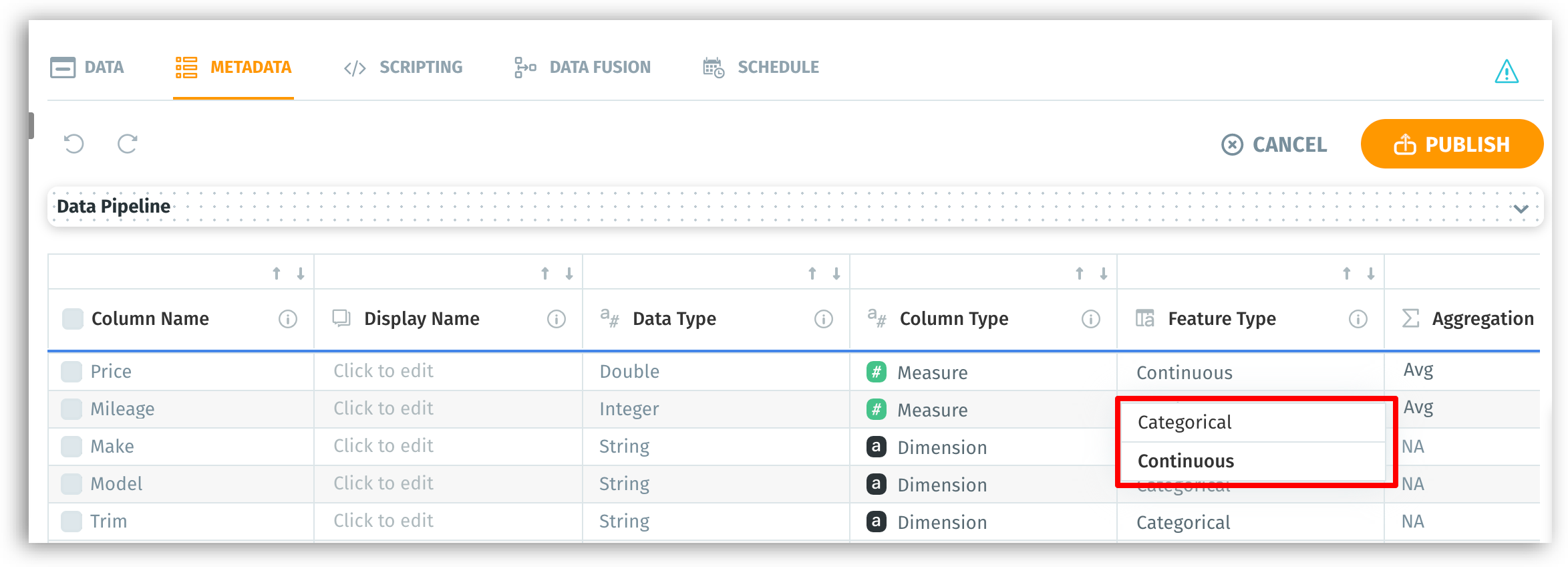Viewport: 1568px width, 567px height.
Task: Choose Continuous in the feature type dropdown
Action: [1186, 461]
